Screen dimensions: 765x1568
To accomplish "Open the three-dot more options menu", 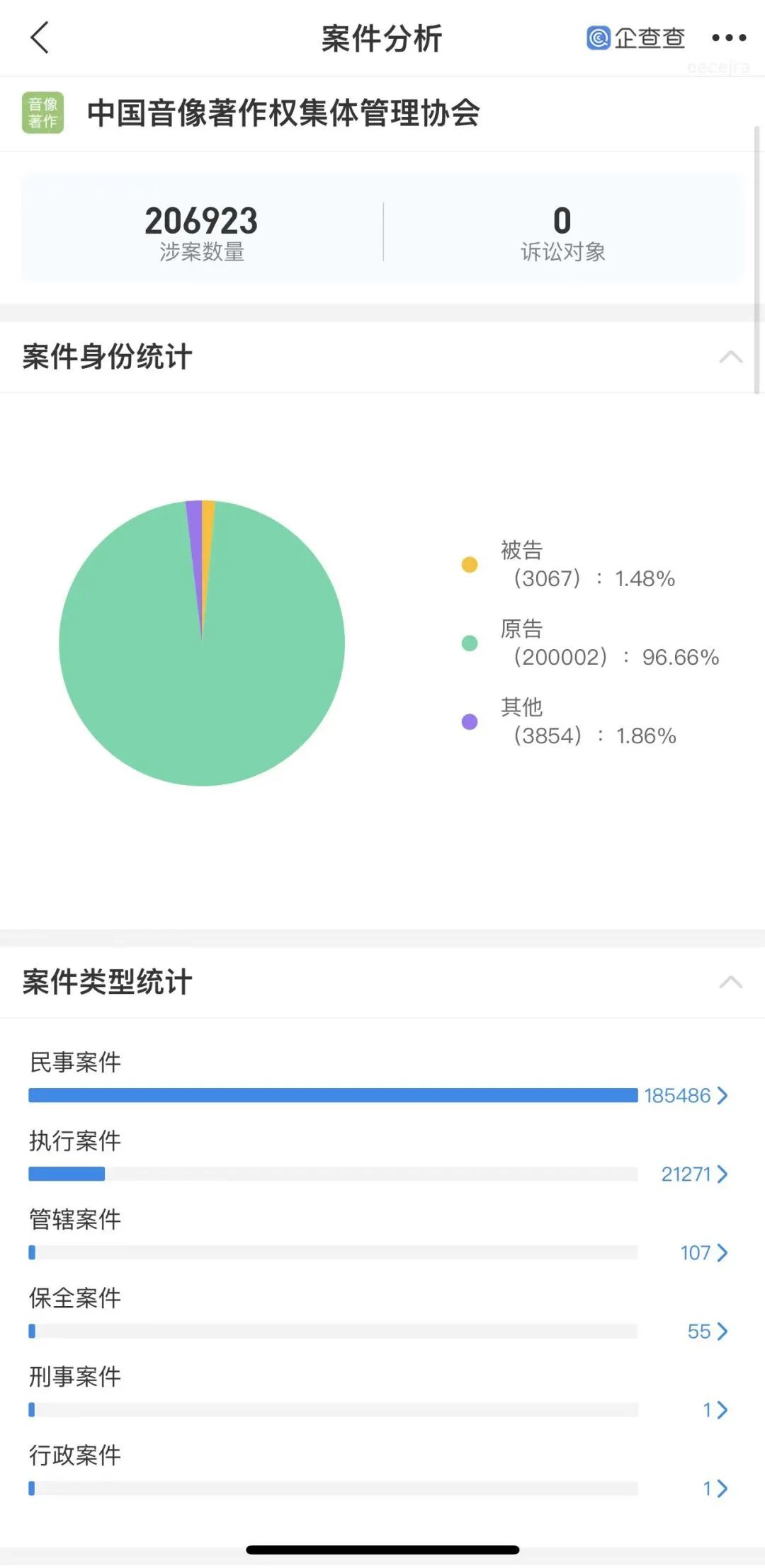I will [729, 38].
